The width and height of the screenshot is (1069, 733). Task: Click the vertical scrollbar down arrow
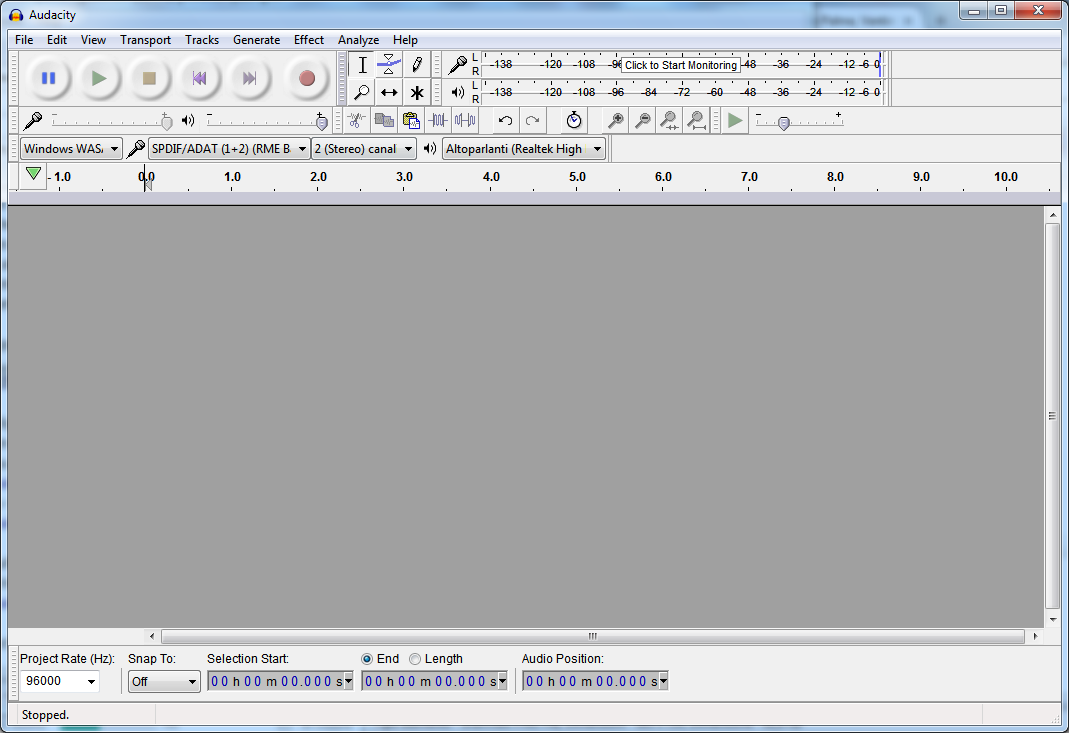point(1053,620)
